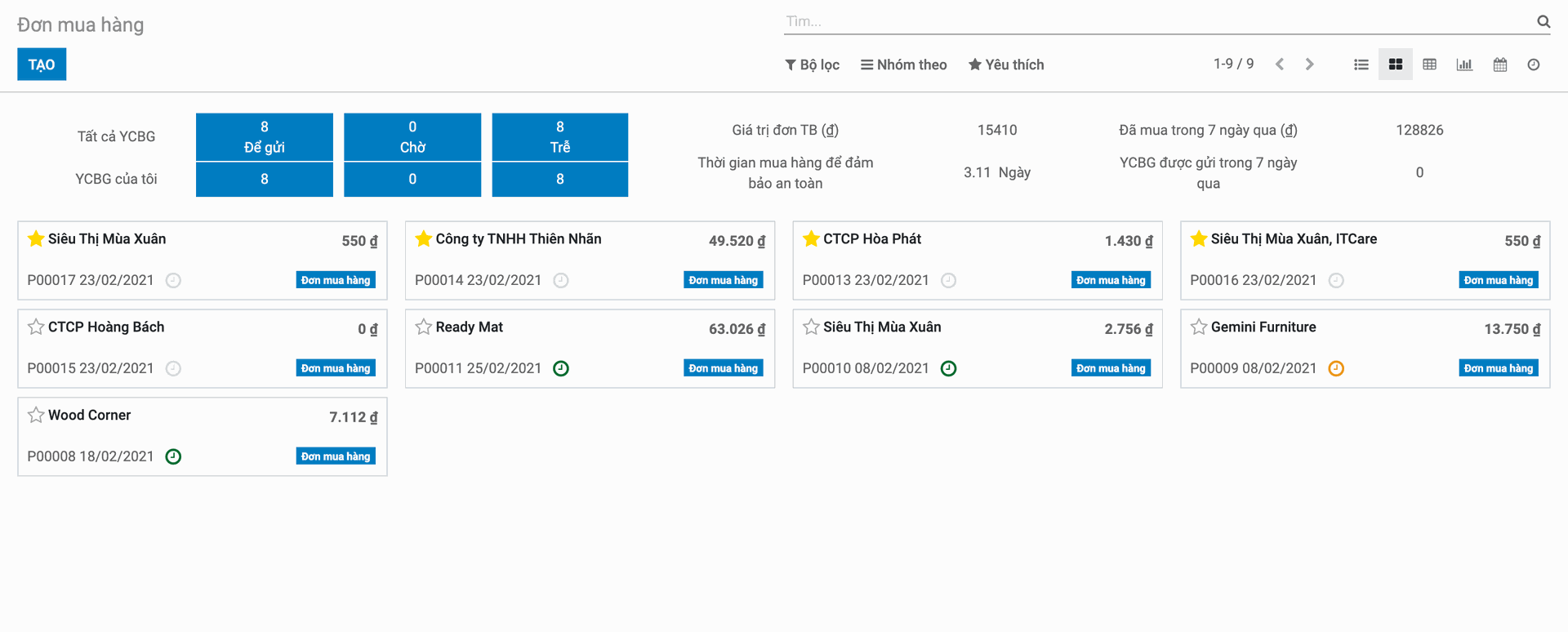Image resolution: width=1568 pixels, height=632 pixels.
Task: Unstar the Siêu Thị Mùa Xuân P00017 order
Action: [x=36, y=238]
